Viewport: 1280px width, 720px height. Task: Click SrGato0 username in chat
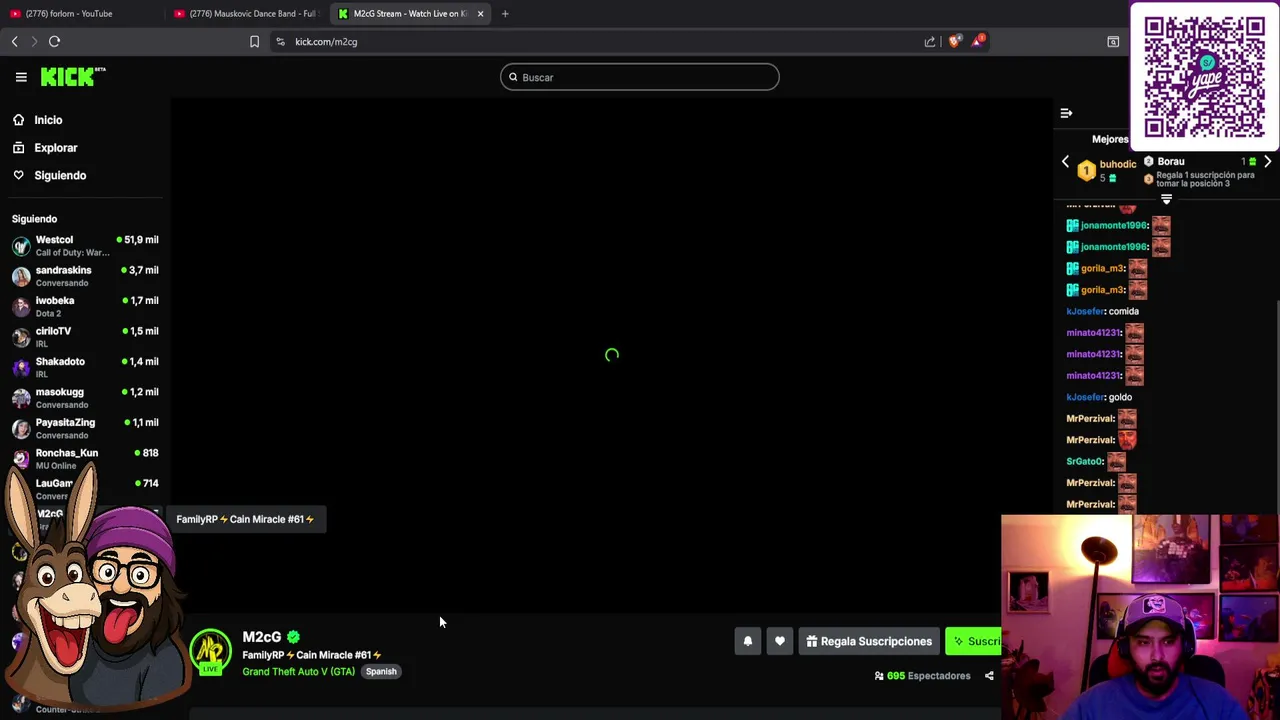(x=1085, y=461)
